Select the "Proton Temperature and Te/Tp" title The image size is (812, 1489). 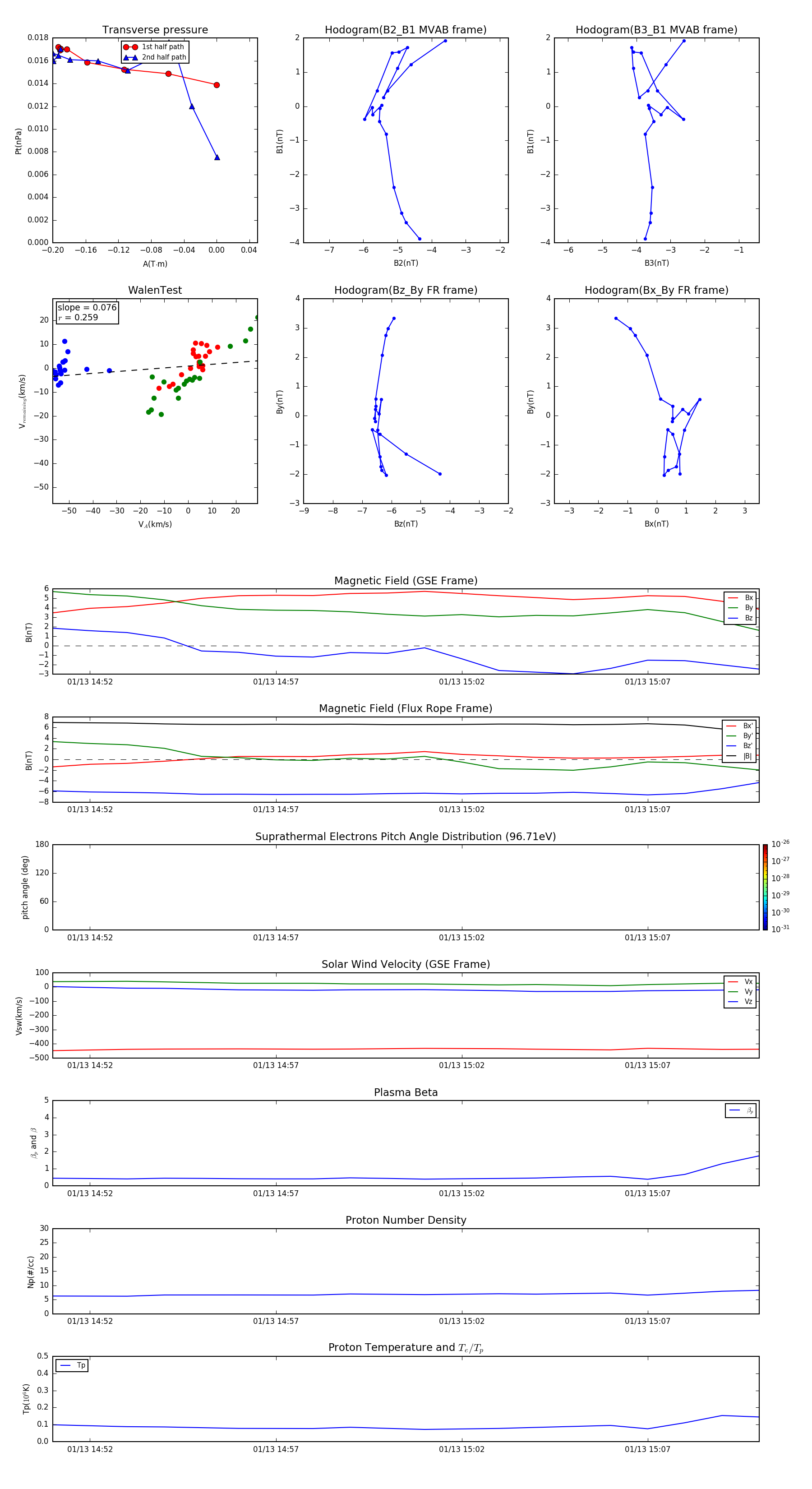point(406,1348)
